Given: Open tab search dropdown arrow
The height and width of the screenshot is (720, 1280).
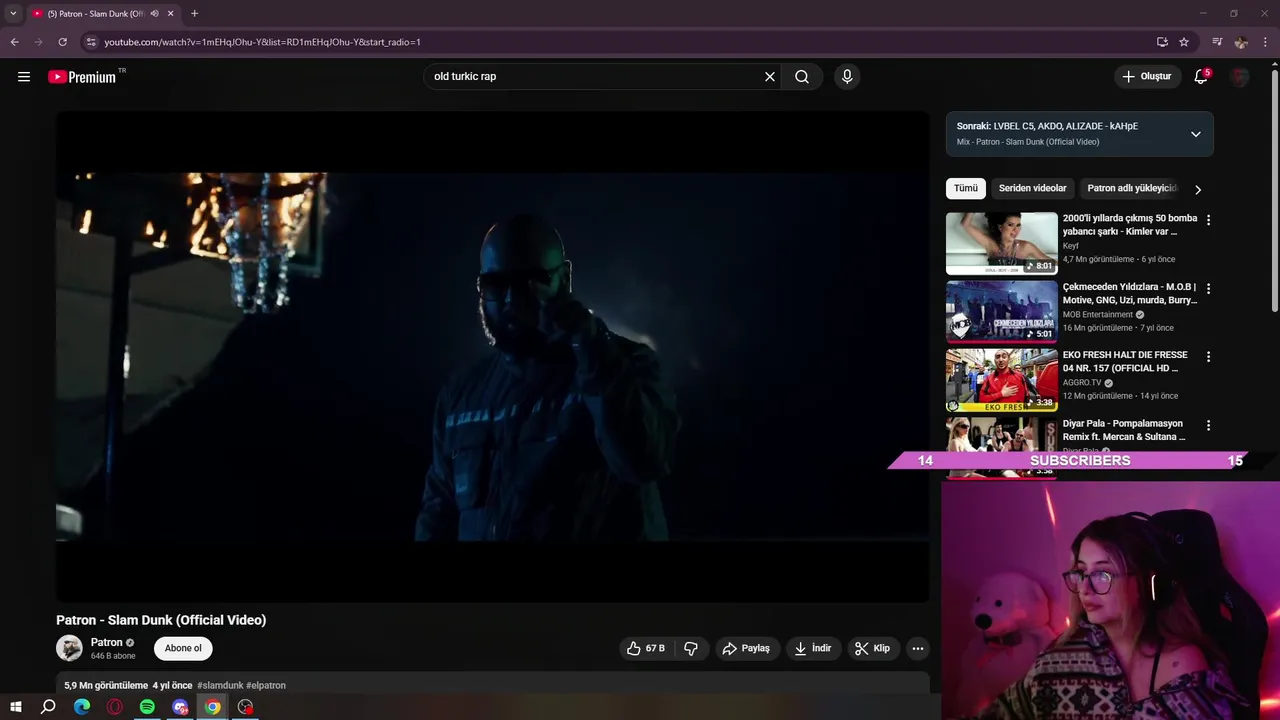Looking at the screenshot, I should pos(13,14).
